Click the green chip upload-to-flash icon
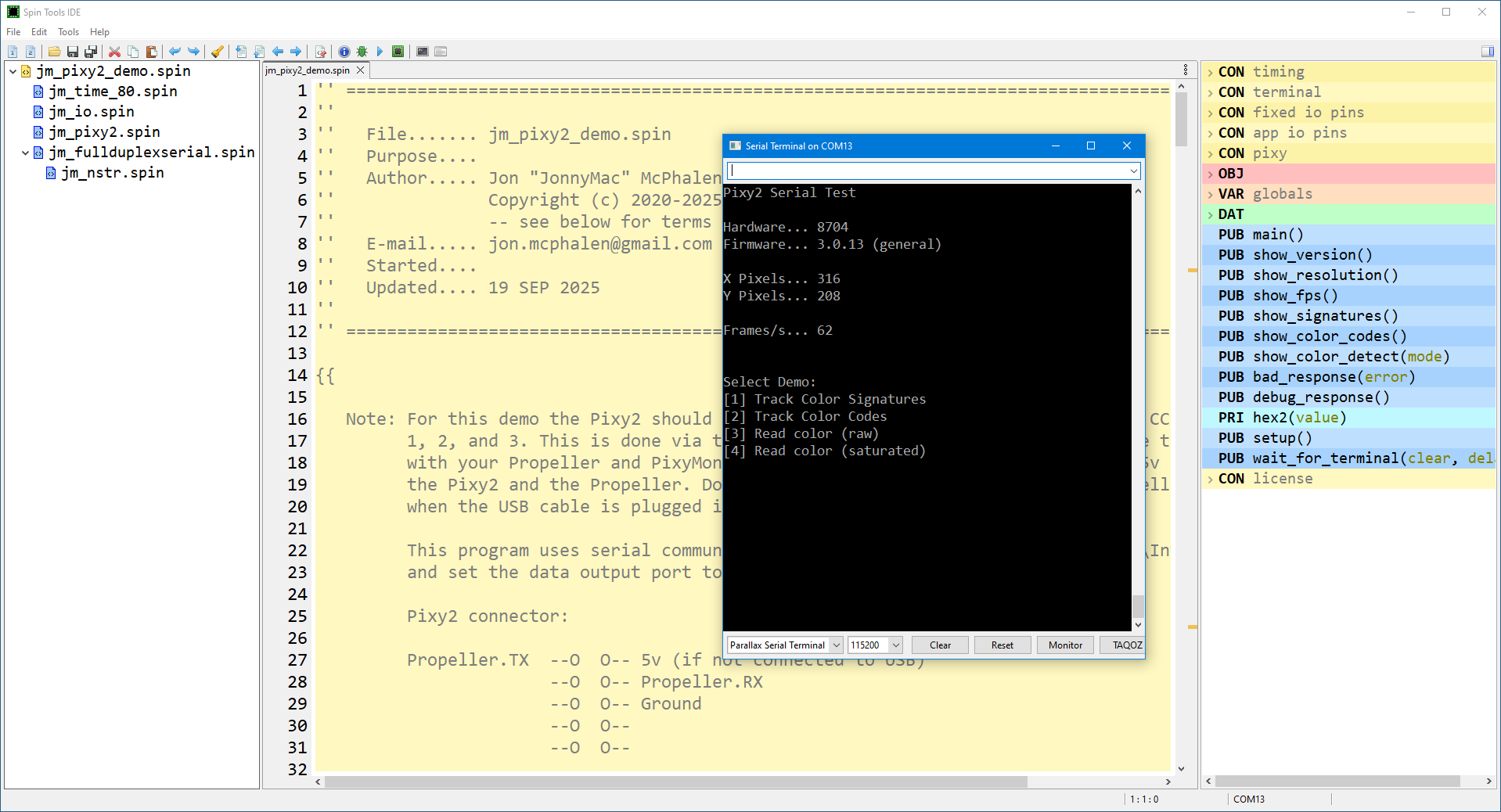This screenshot has width=1501, height=812. (x=398, y=52)
